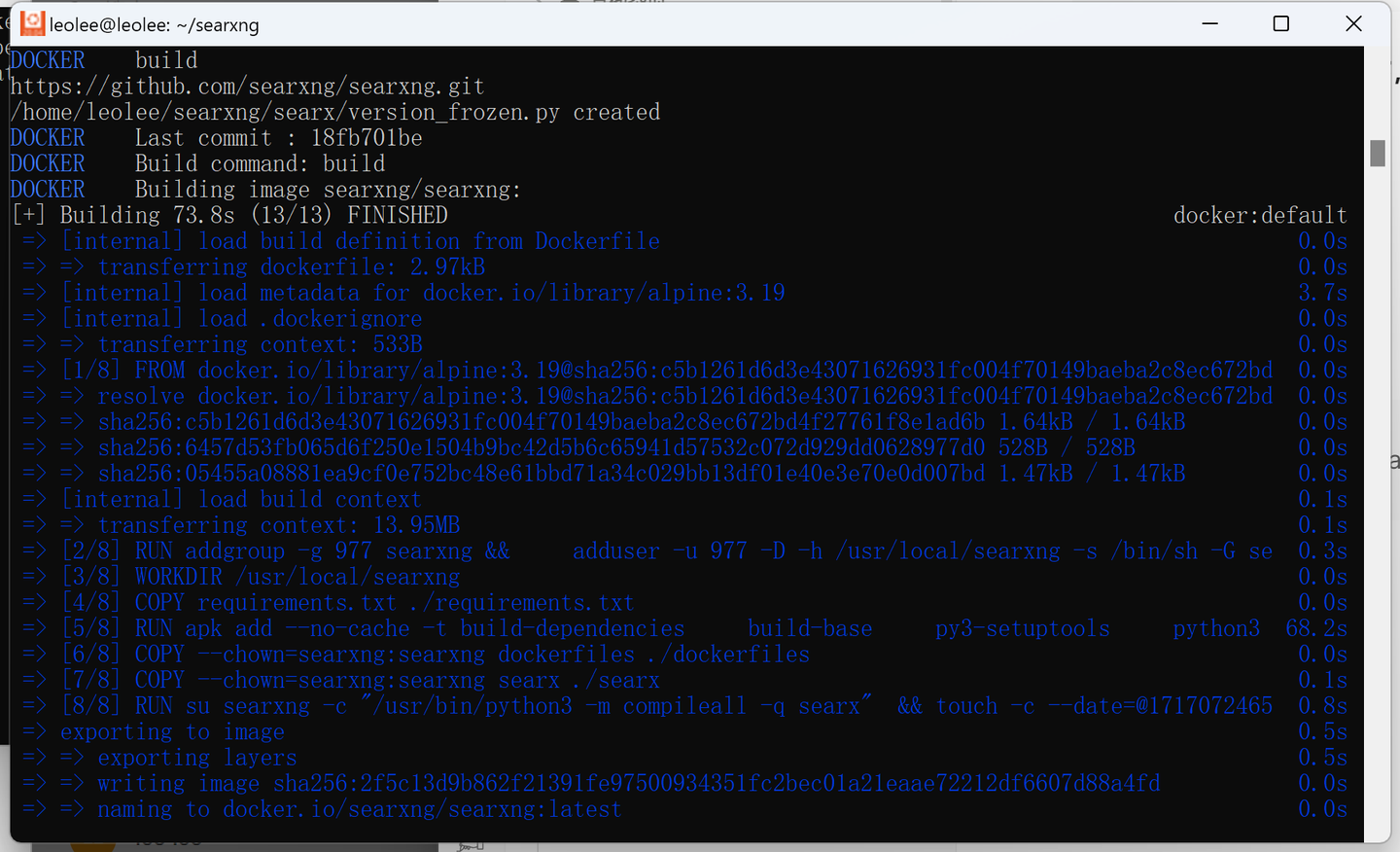
Task: Click the vertical scrollbar thumb
Action: click(1377, 154)
